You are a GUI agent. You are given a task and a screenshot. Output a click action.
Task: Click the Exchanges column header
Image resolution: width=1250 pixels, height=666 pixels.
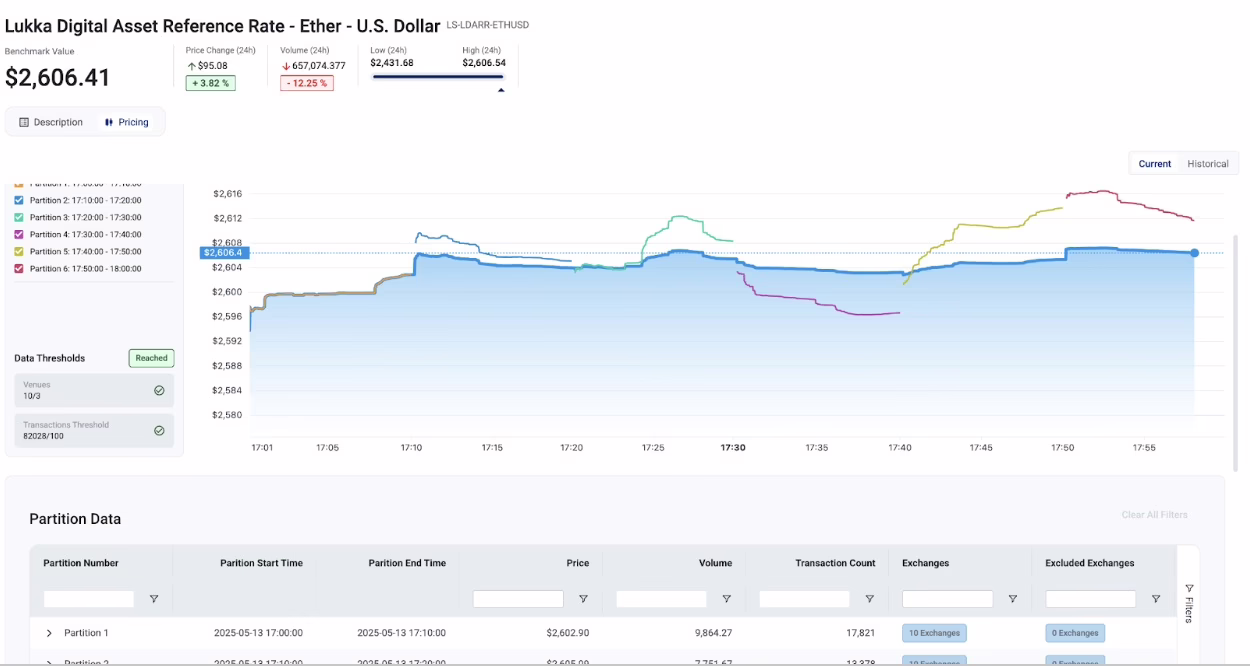pyautogui.click(x=925, y=563)
